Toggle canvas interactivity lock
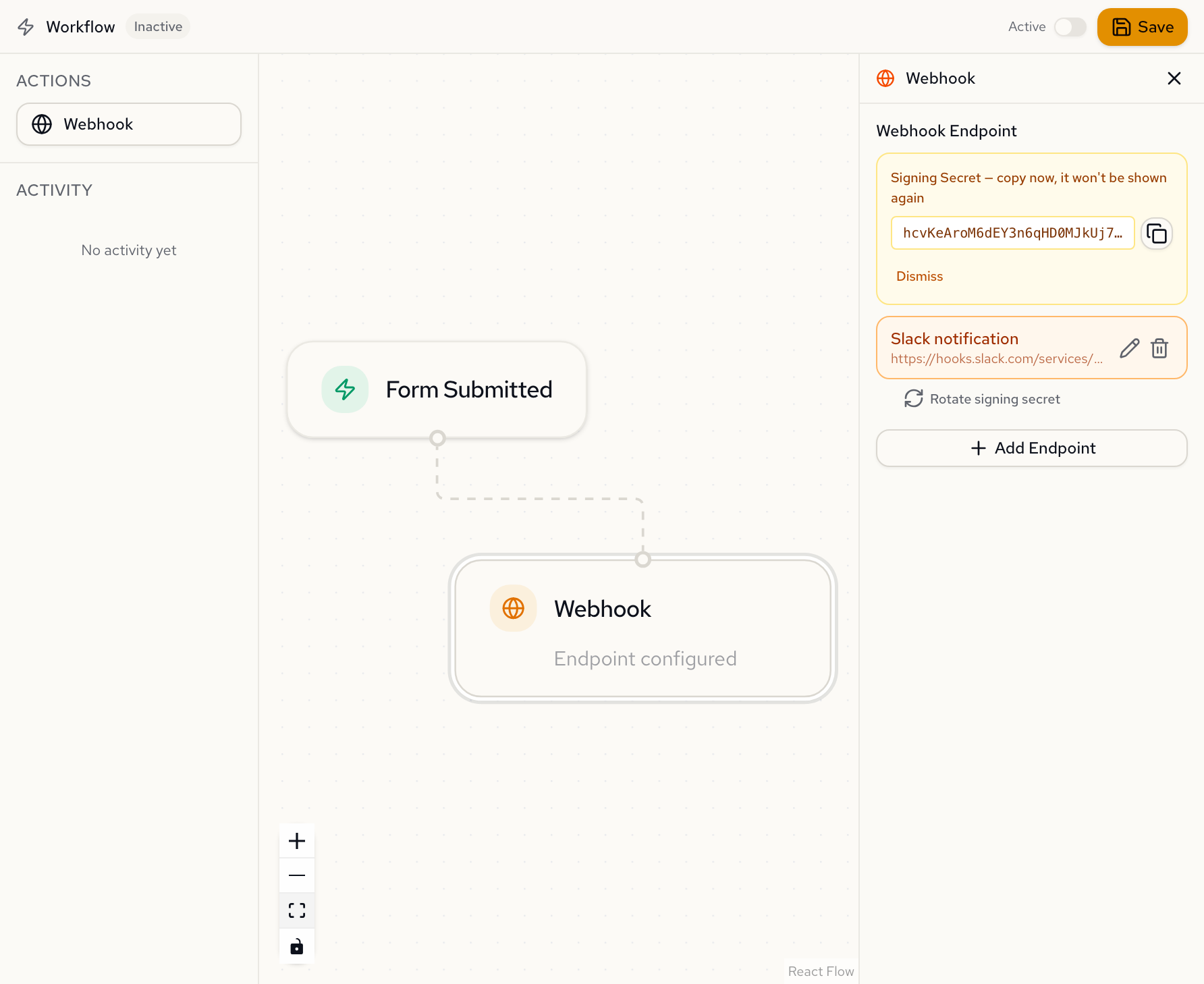This screenshot has width=1204, height=984. (x=297, y=946)
